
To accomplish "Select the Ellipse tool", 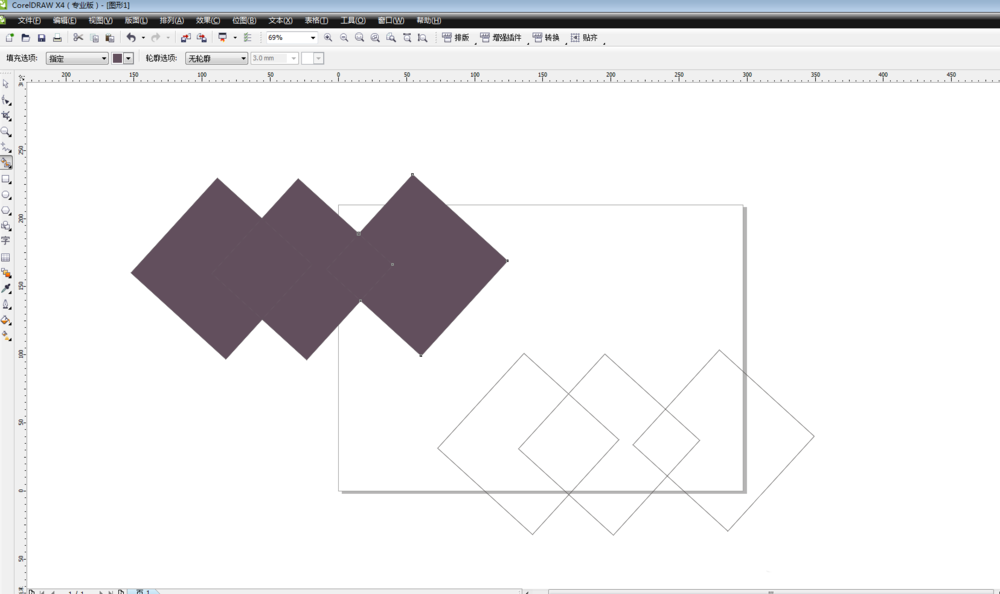I will pyautogui.click(x=6, y=195).
